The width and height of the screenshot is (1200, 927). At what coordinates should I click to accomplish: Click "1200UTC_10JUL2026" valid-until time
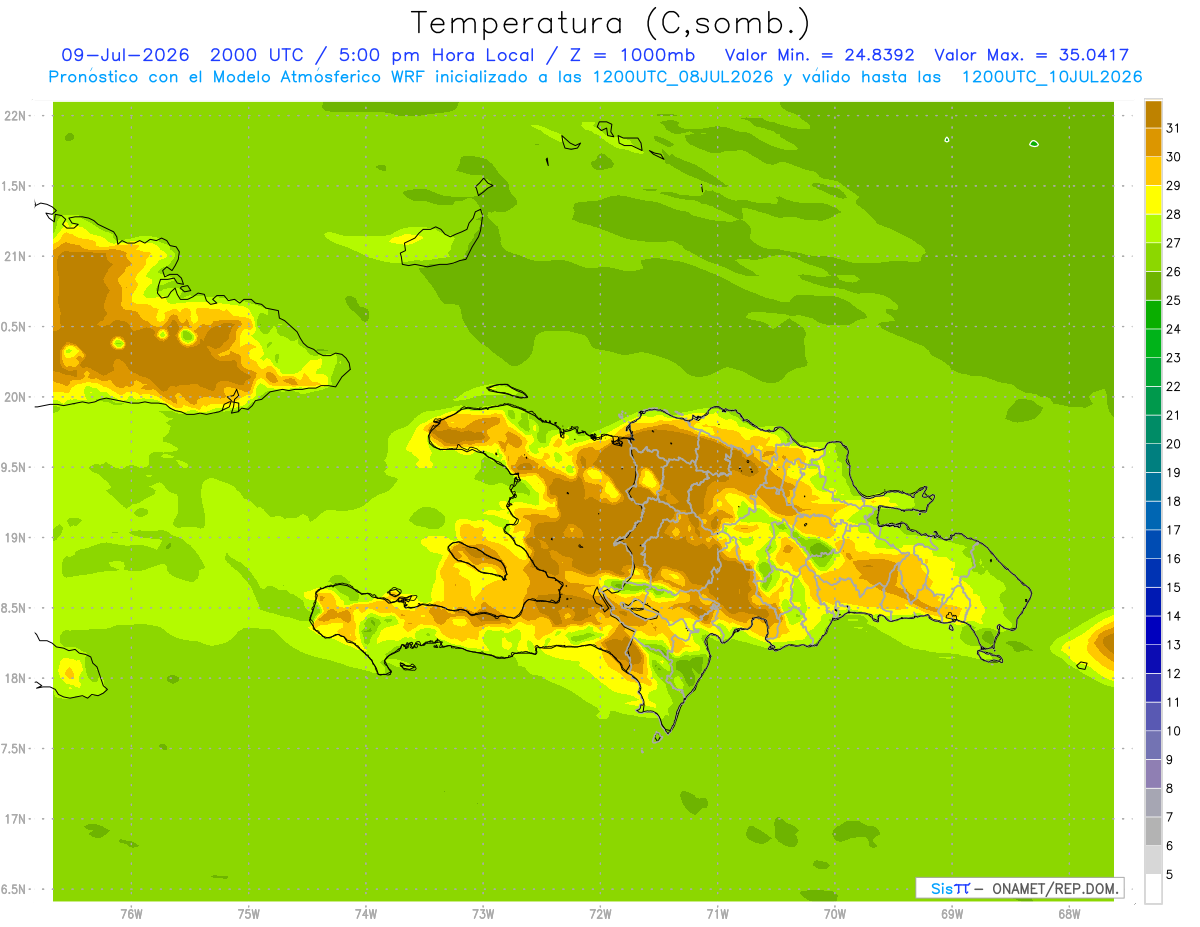1052,77
